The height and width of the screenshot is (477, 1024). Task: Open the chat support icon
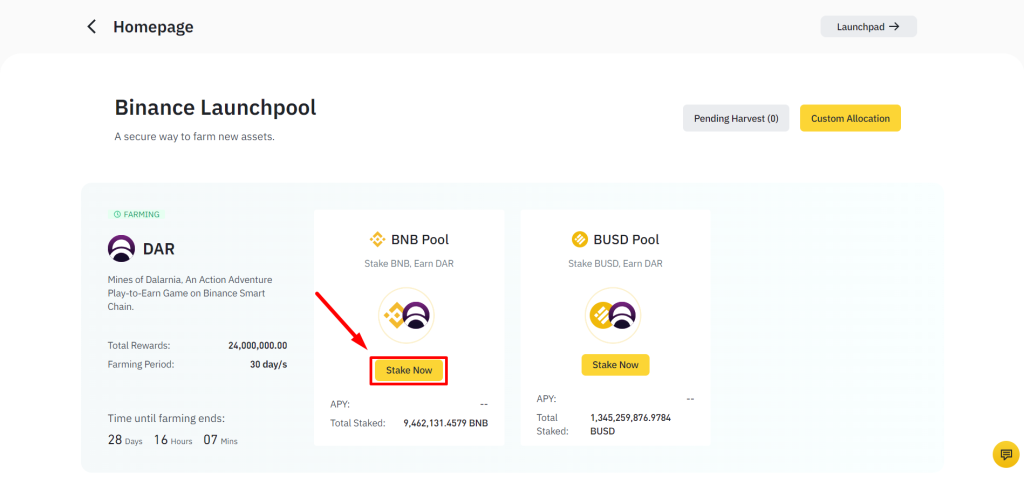pyautogui.click(x=1006, y=454)
